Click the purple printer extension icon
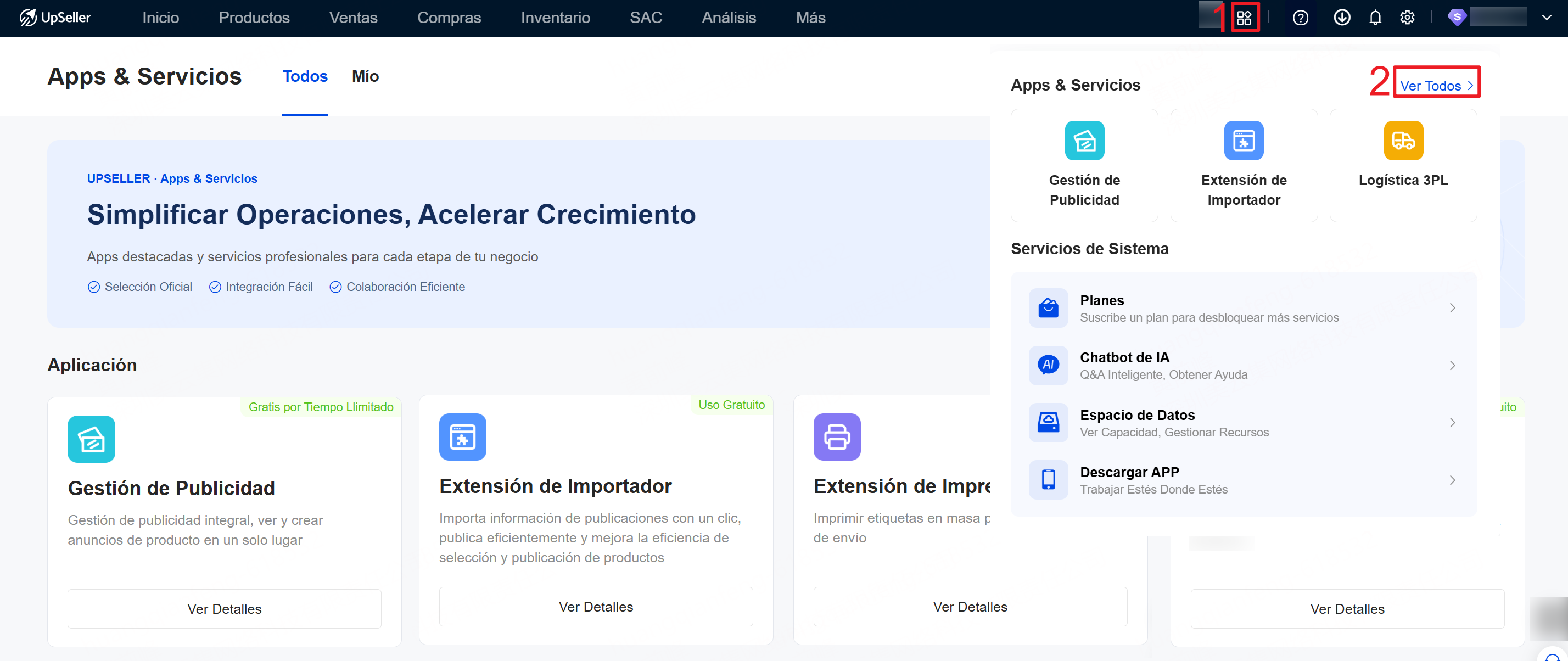 837,437
